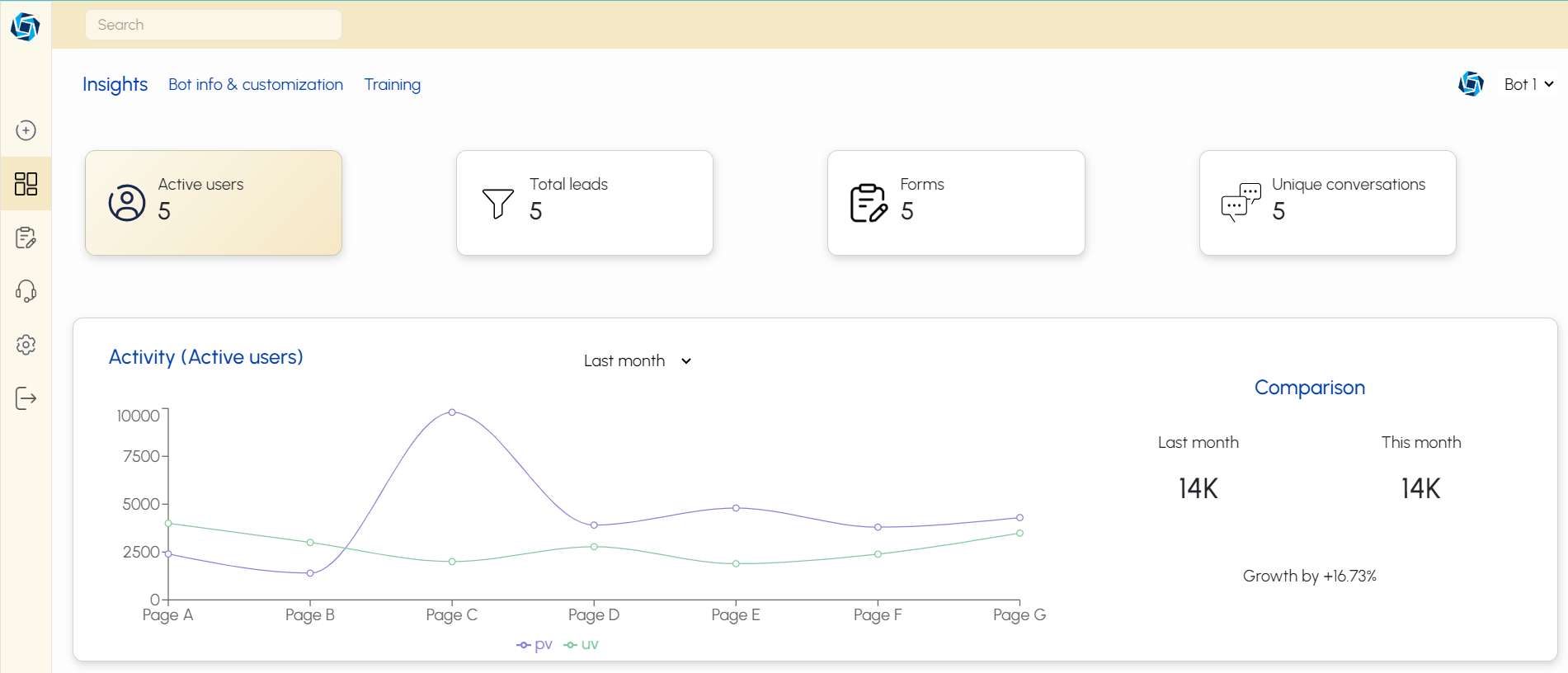This screenshot has height=673, width=1568.
Task: Switch to the Insights tab
Action: click(x=115, y=85)
